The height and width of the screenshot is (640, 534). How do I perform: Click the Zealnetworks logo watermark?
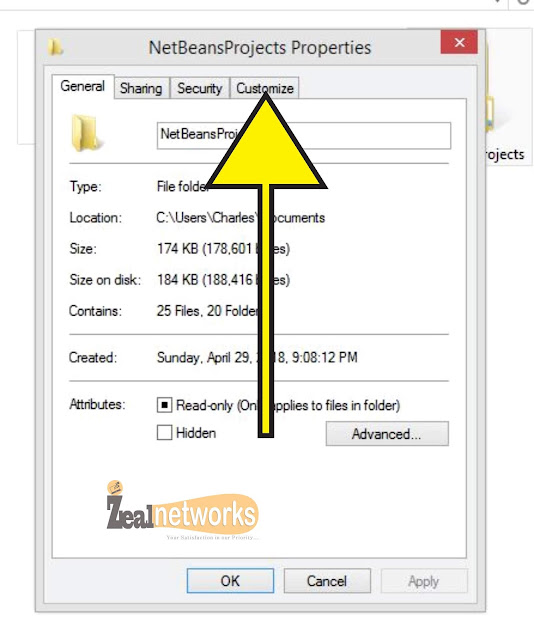coord(182,511)
